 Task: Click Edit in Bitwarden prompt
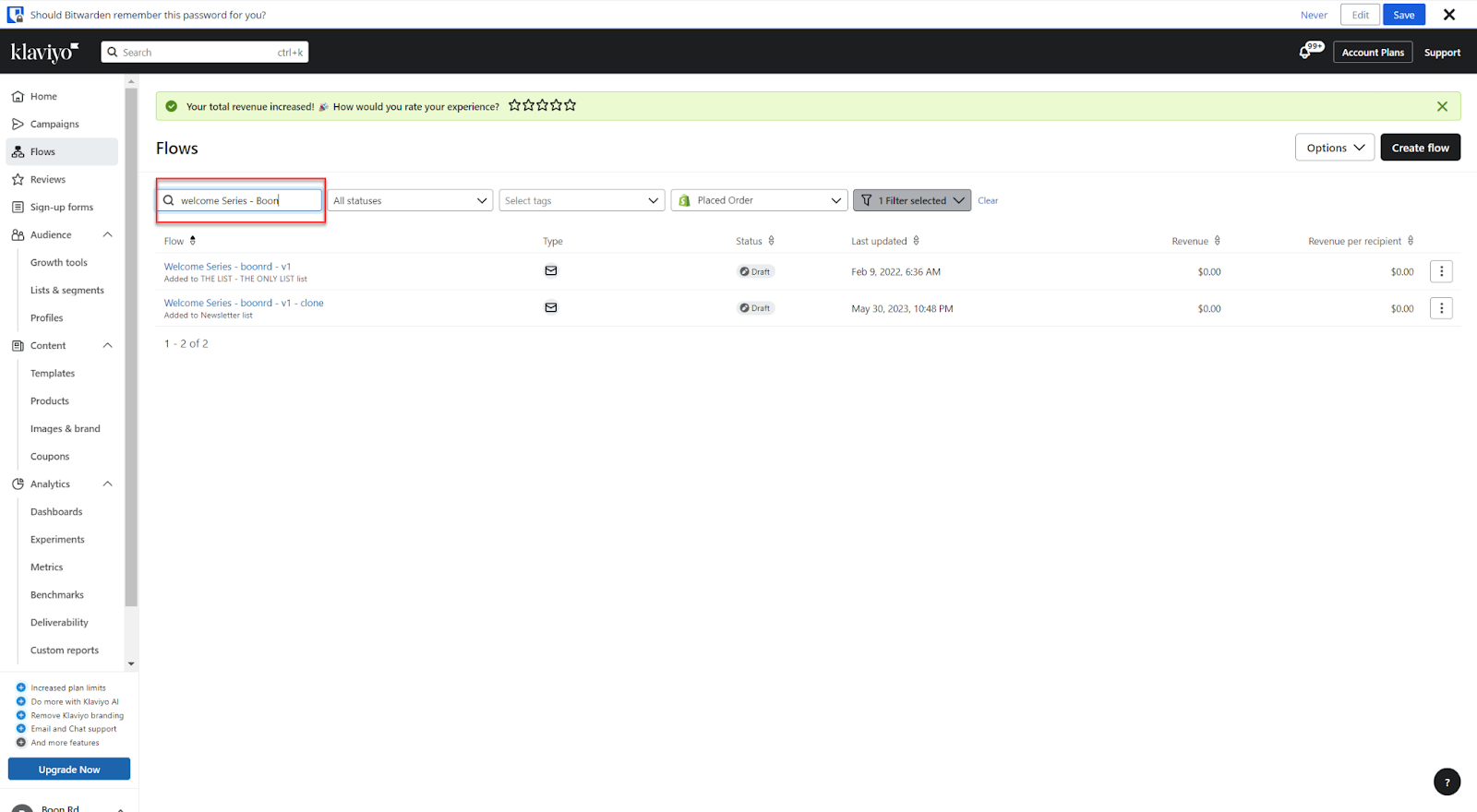[x=1360, y=15]
